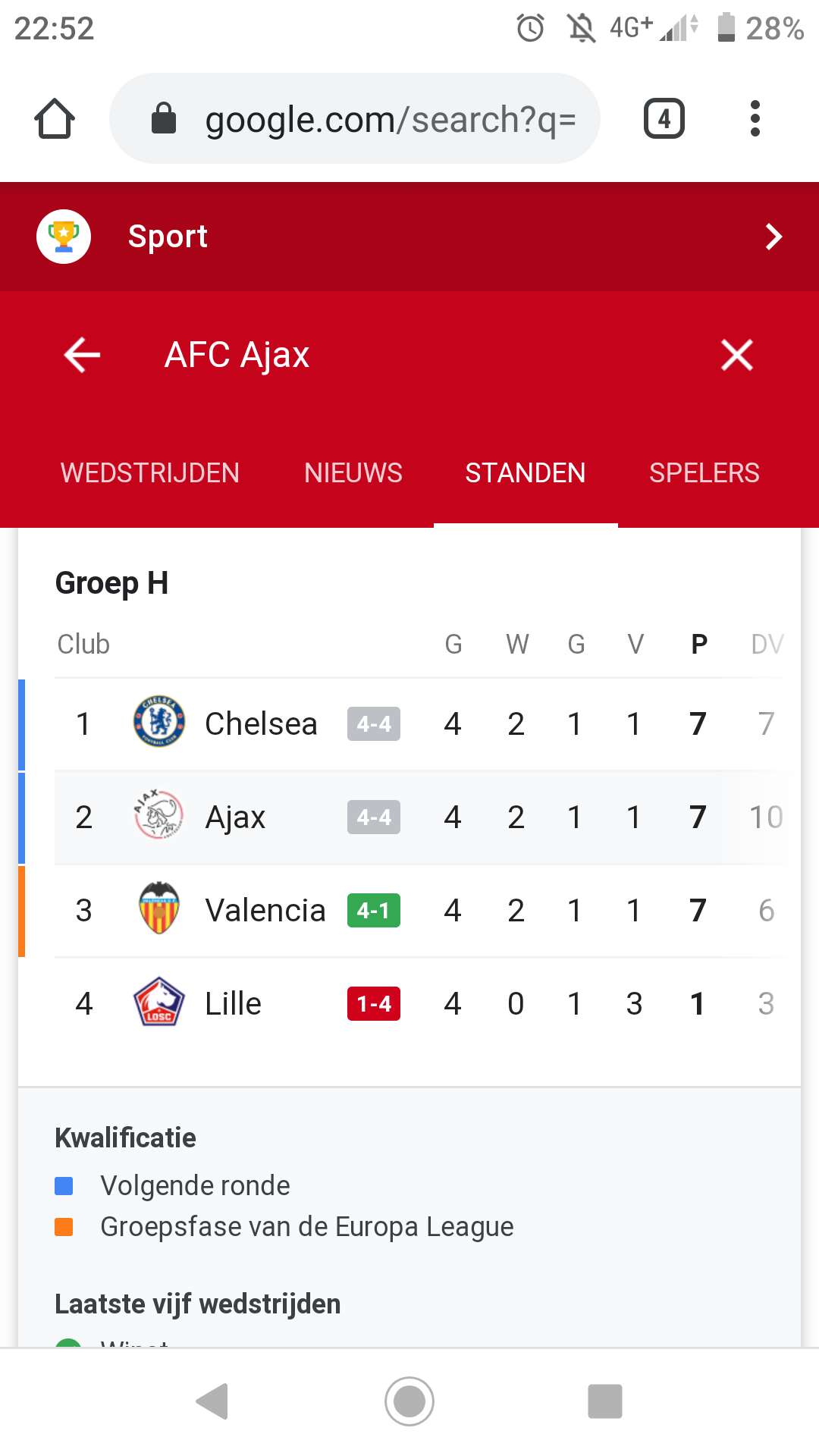This screenshot has height=1456, width=819.
Task: Tap the Valencia club crest
Action: tap(158, 909)
